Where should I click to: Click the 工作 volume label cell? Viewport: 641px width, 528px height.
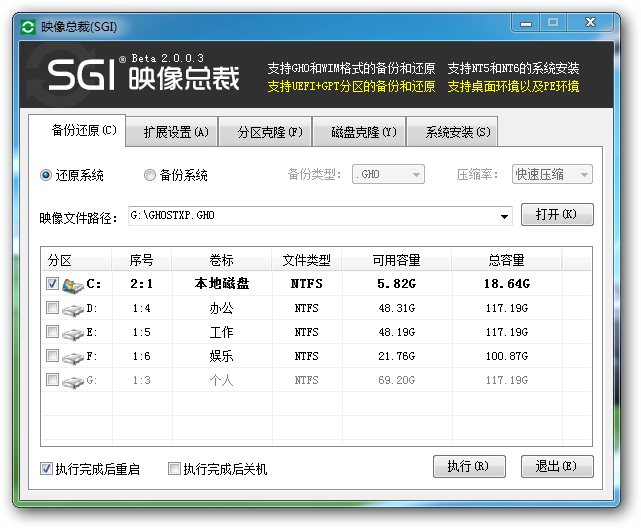222,332
